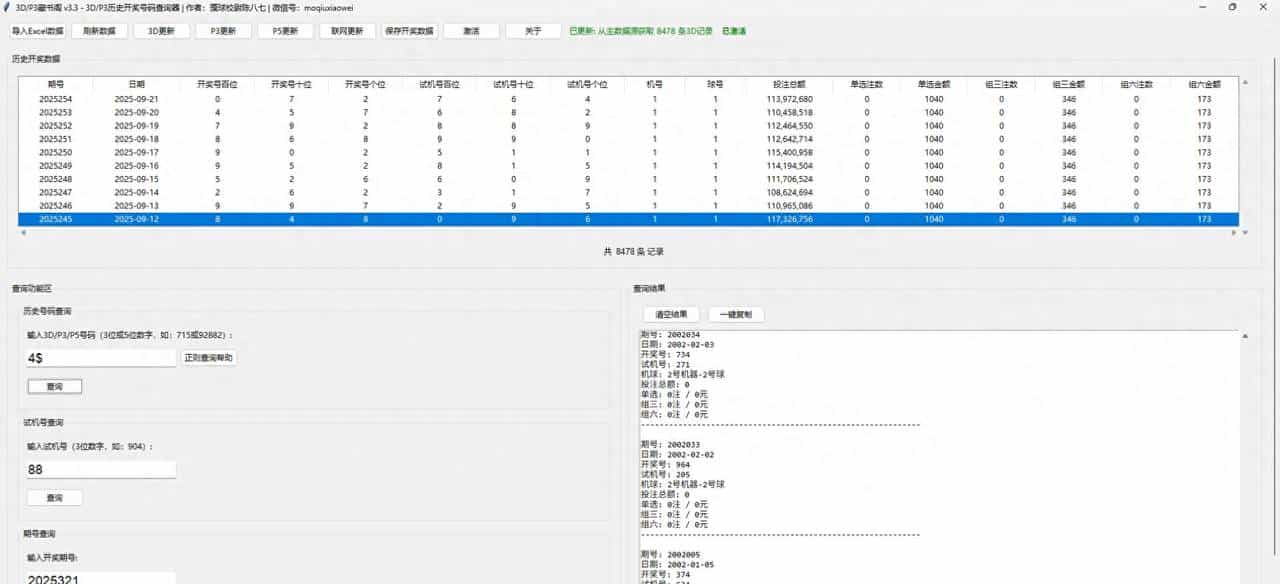Click the number input containing 4$
Image resolution: width=1280 pixels, height=584 pixels.
100,358
